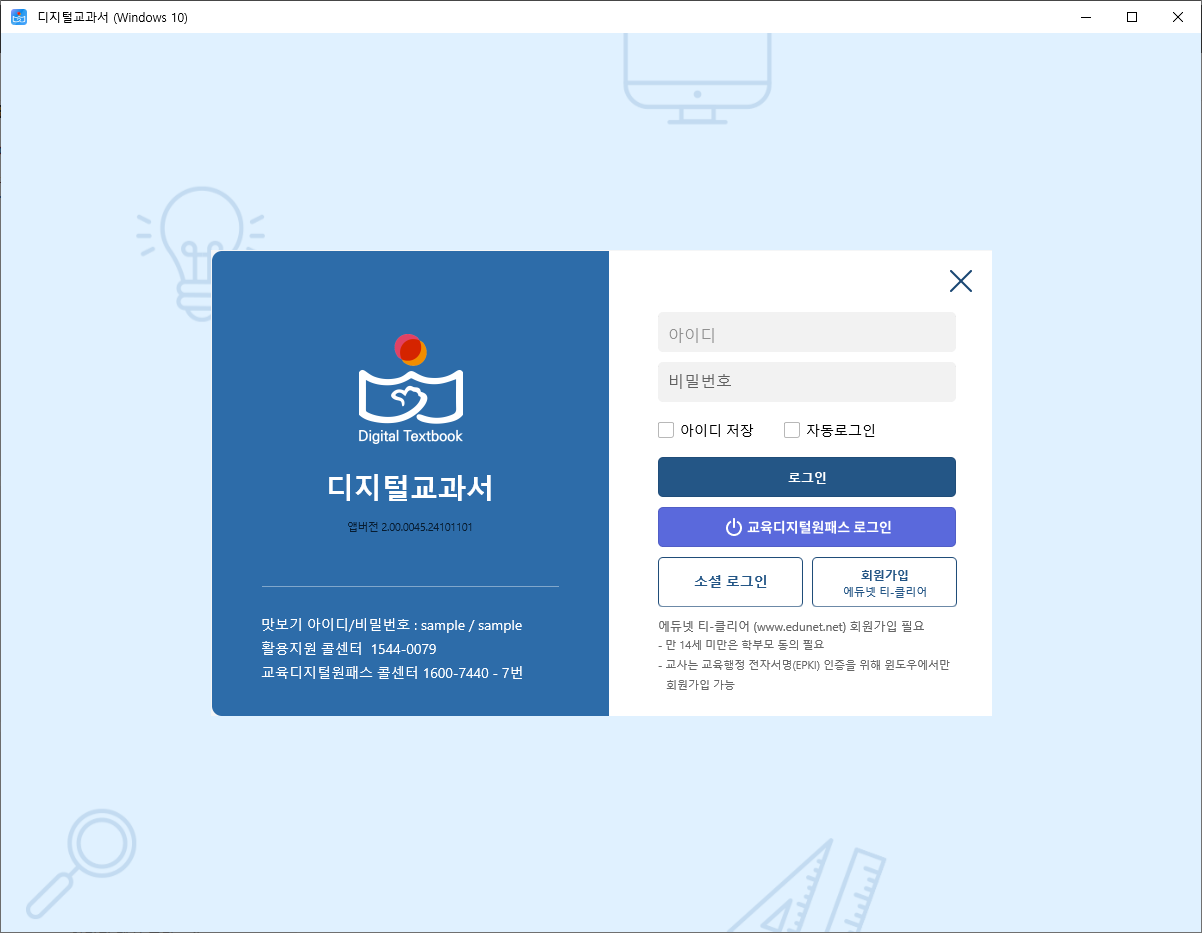This screenshot has width=1202, height=933.
Task: Close the 디지털교과서 window from the title bar
Action: click(x=1178, y=17)
